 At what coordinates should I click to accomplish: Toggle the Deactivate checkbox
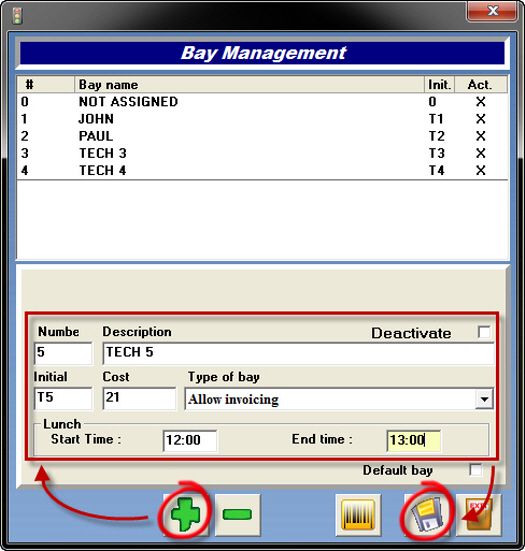coord(484,332)
